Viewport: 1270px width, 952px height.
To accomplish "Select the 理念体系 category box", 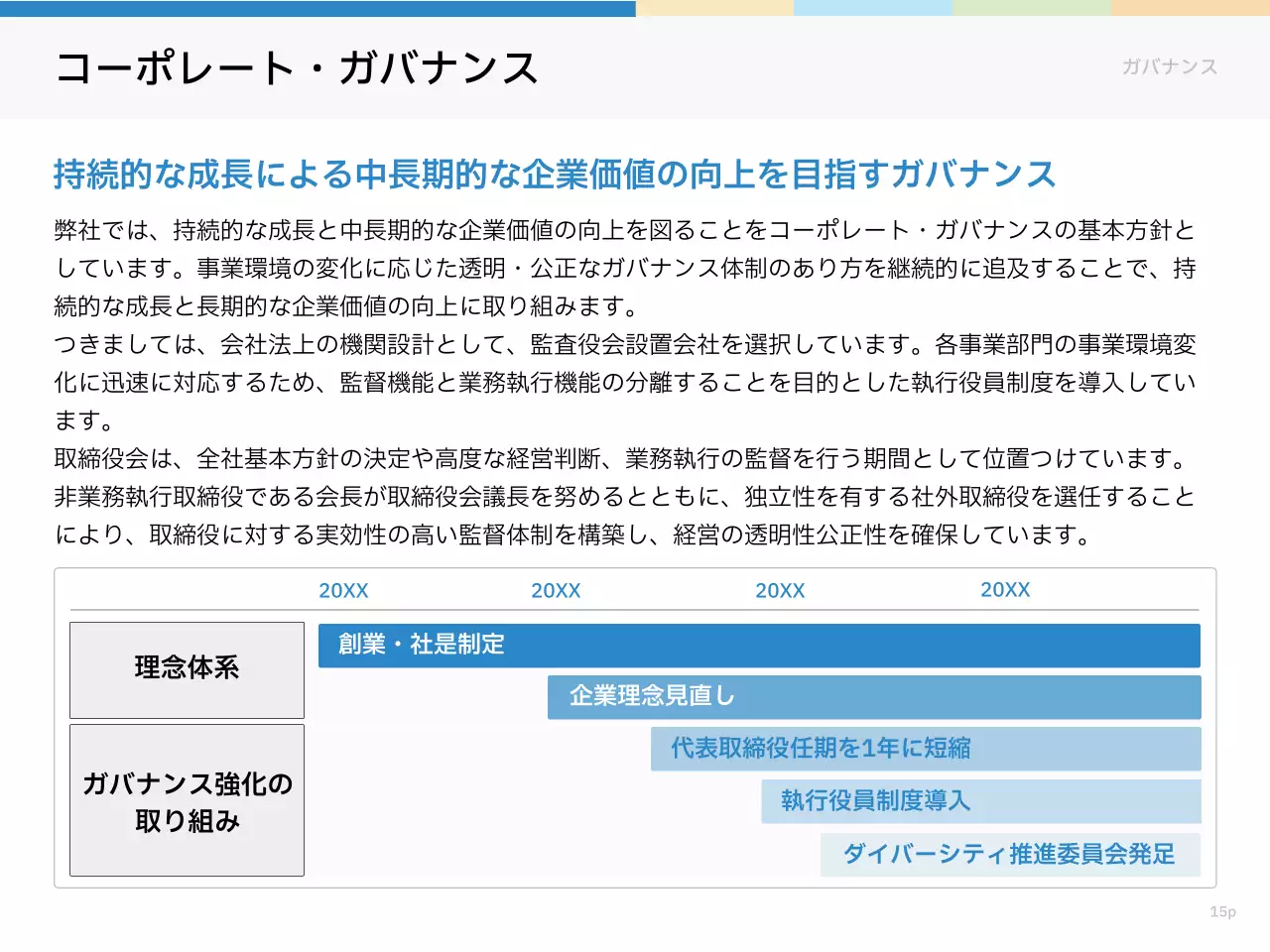I will coord(187,669).
